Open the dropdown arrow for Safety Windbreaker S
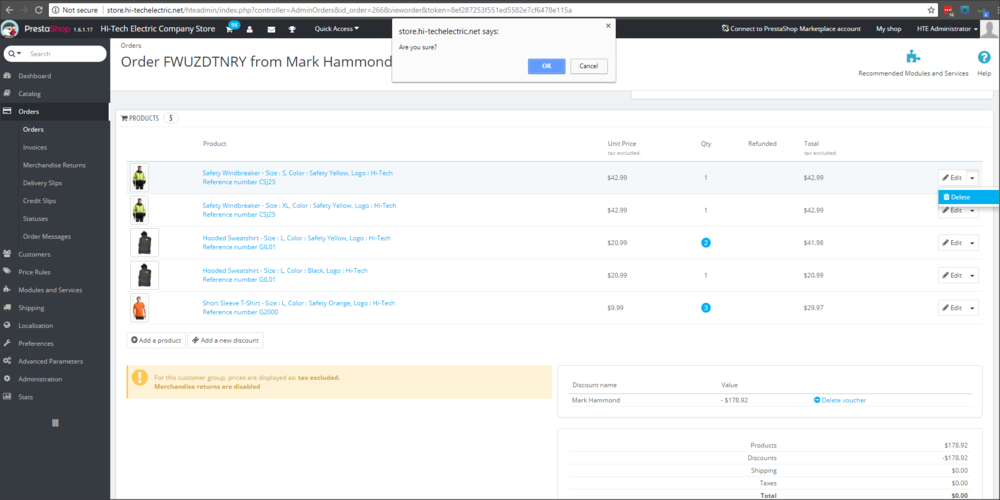The width and height of the screenshot is (1000, 500). [x=973, y=178]
